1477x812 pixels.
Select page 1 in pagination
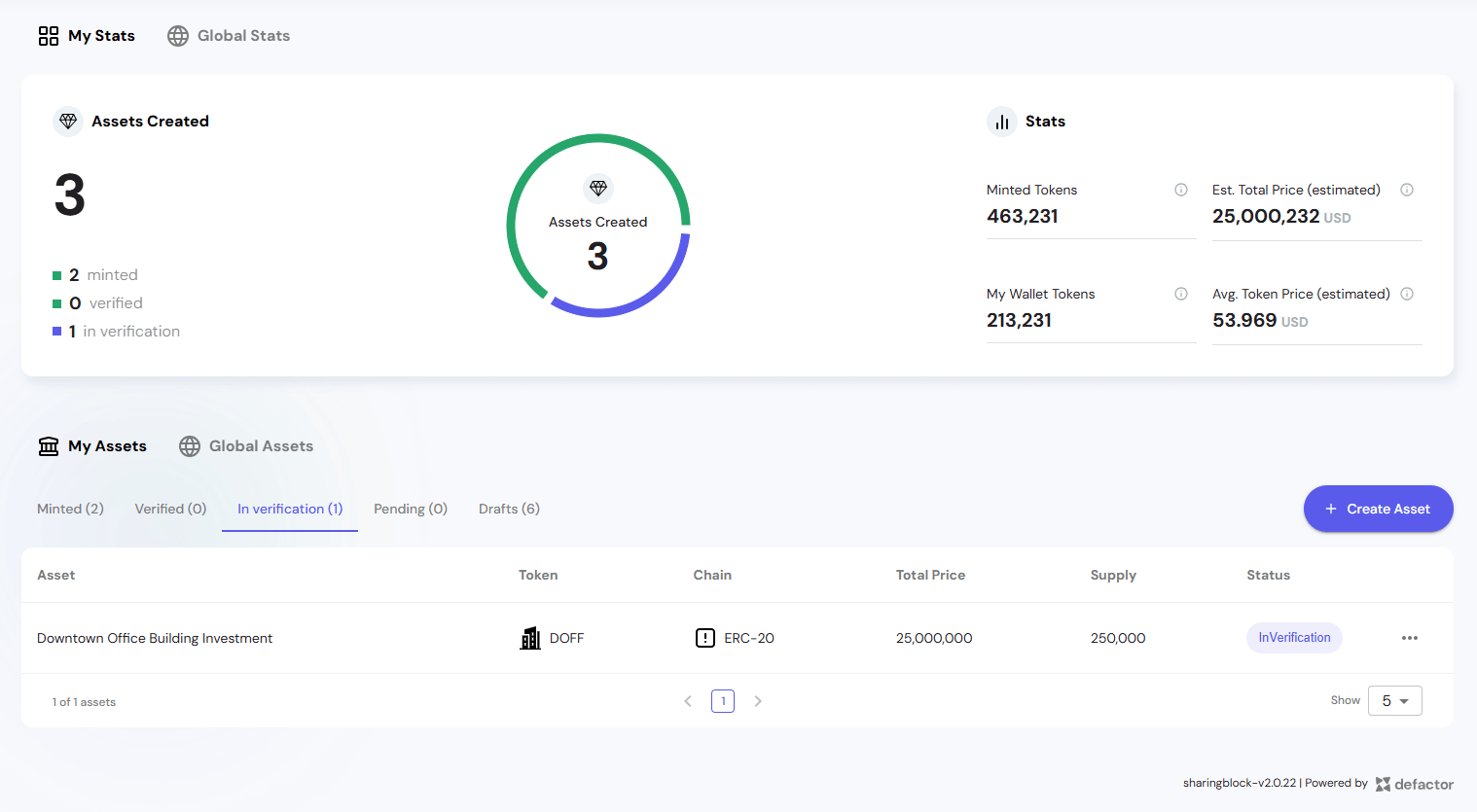point(723,701)
